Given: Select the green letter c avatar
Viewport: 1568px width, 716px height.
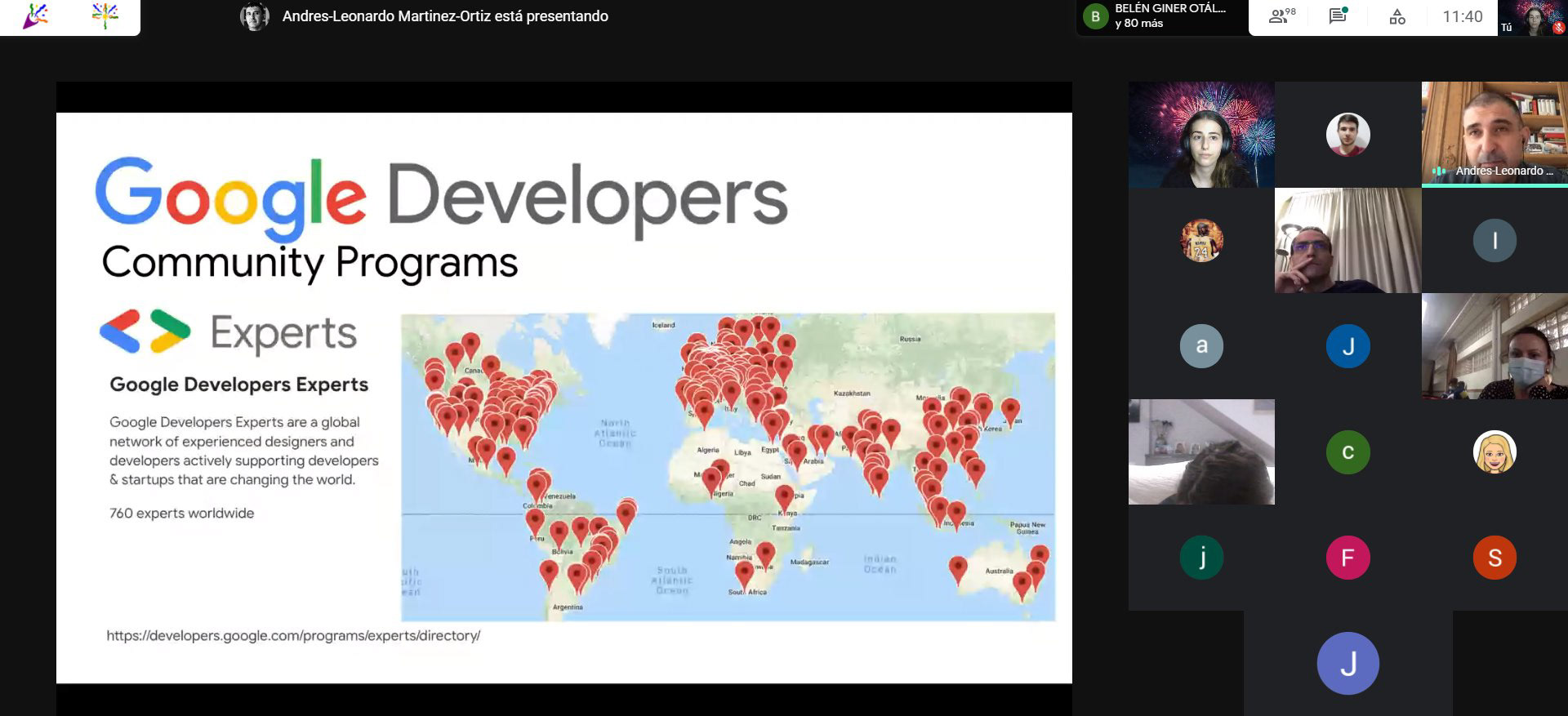Looking at the screenshot, I should click(1347, 451).
